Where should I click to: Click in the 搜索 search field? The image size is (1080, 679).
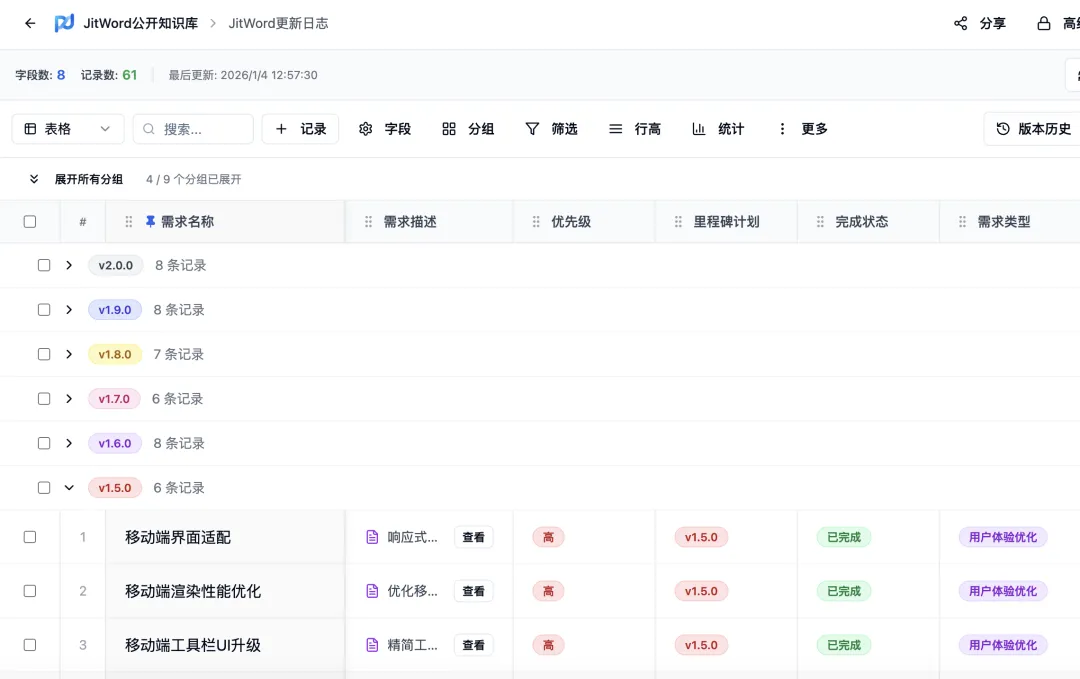193,129
